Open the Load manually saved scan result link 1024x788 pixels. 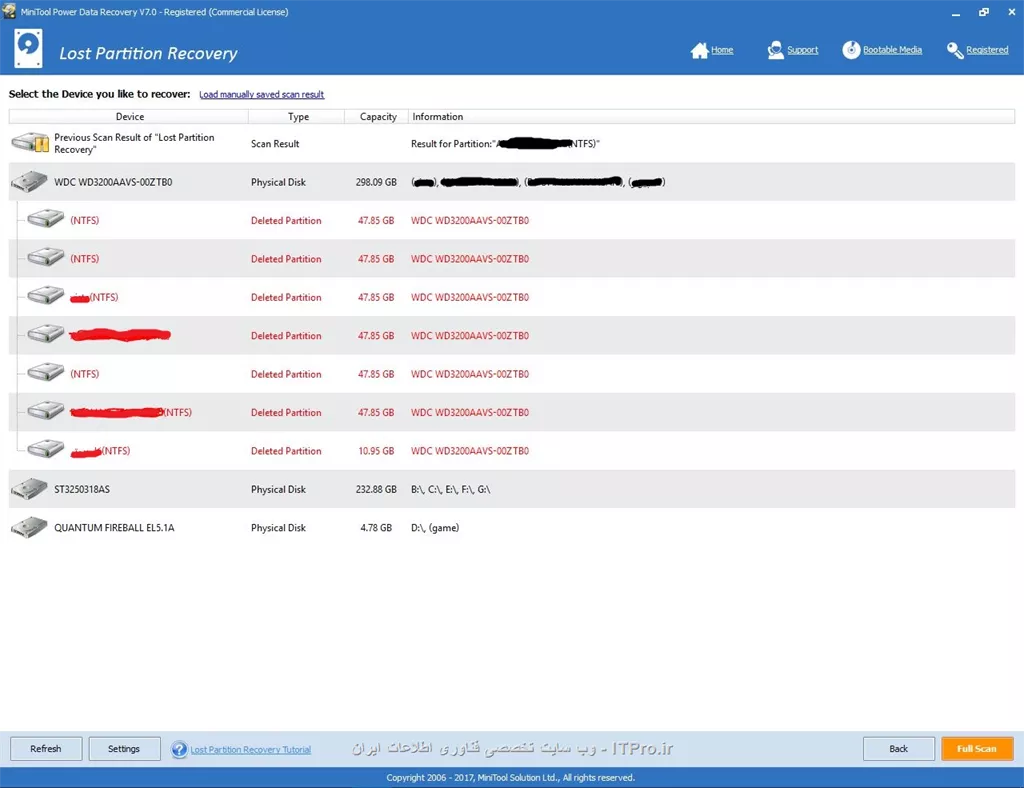[x=262, y=95]
